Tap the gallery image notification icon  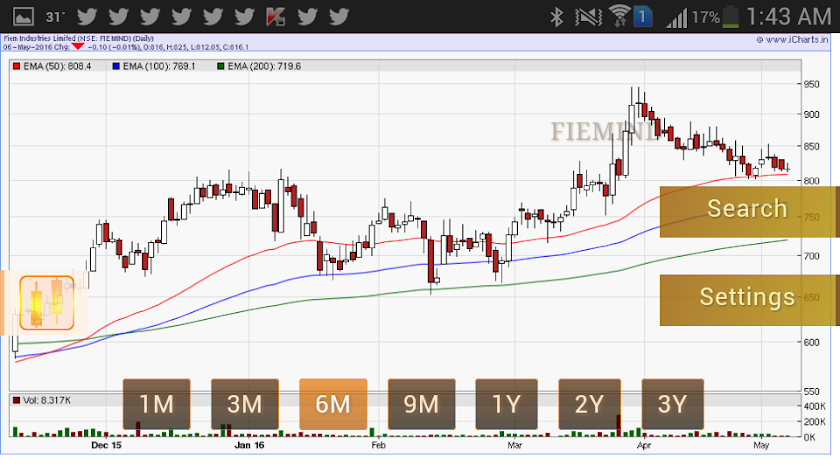pos(23,17)
